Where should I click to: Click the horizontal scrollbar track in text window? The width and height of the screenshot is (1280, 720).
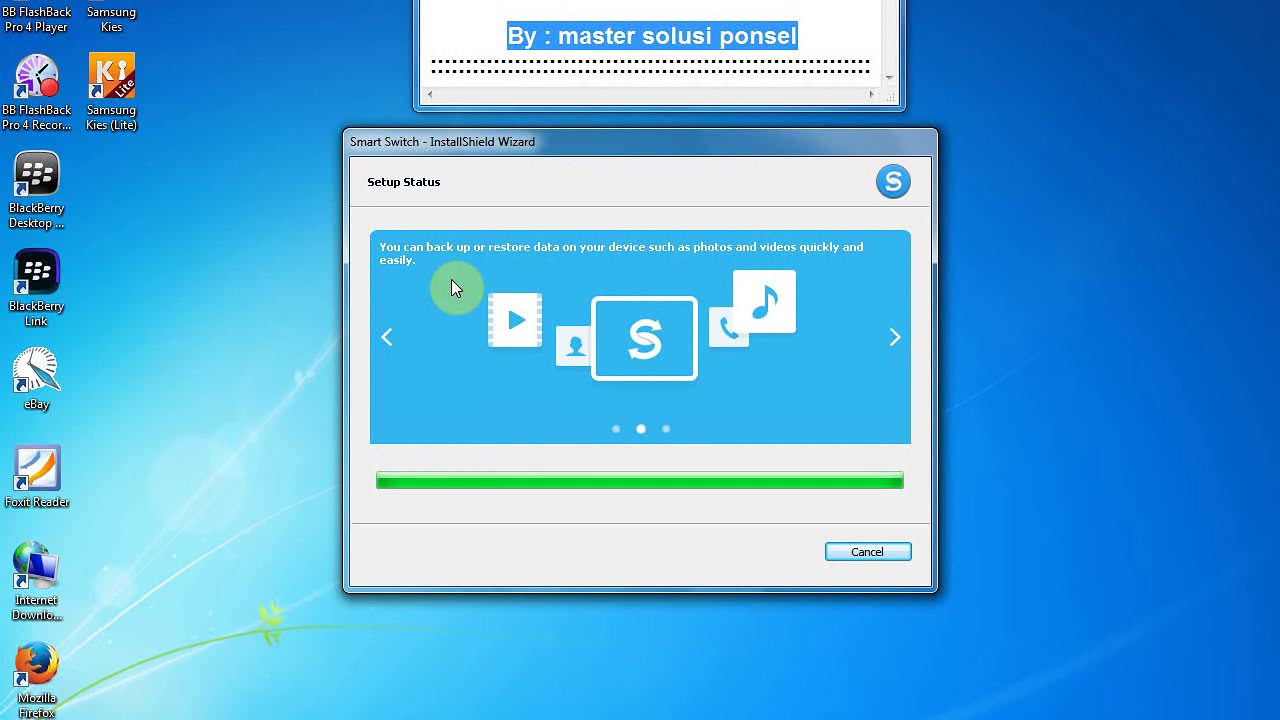650,94
